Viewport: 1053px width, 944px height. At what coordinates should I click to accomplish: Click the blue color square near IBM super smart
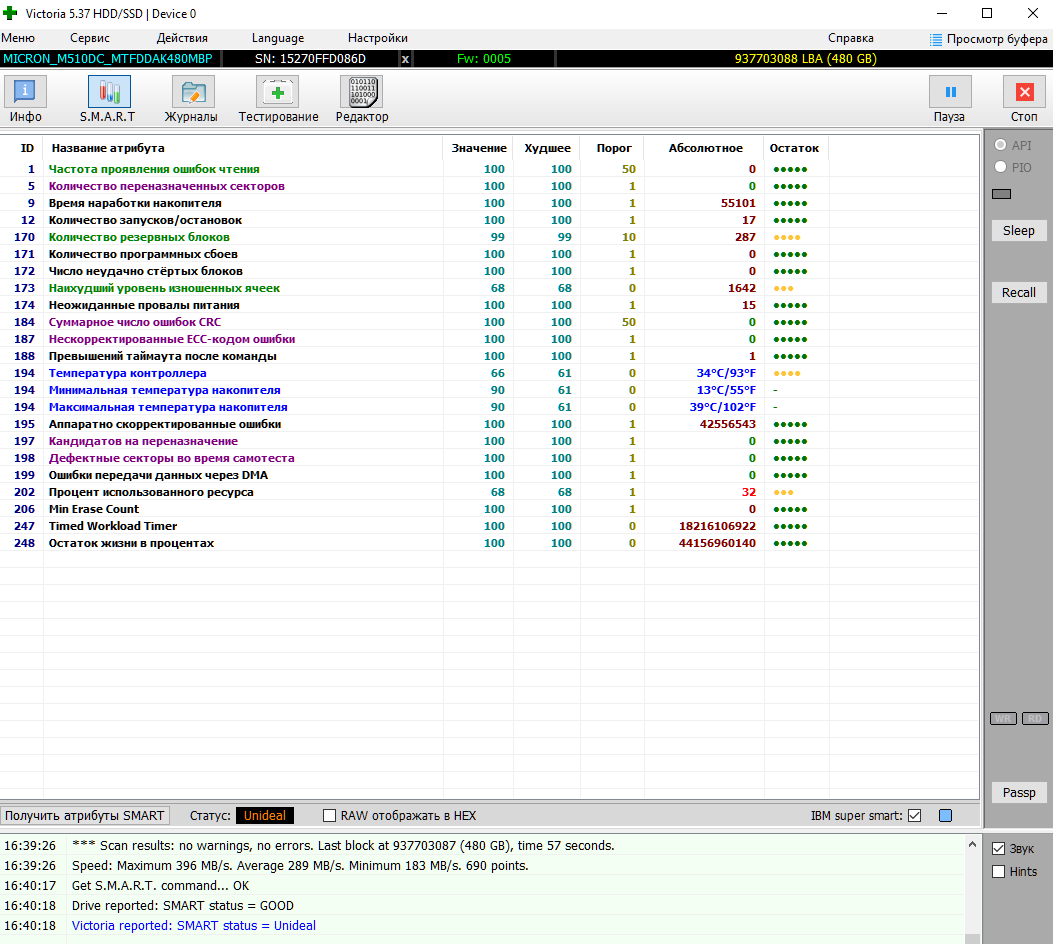[x=946, y=816]
